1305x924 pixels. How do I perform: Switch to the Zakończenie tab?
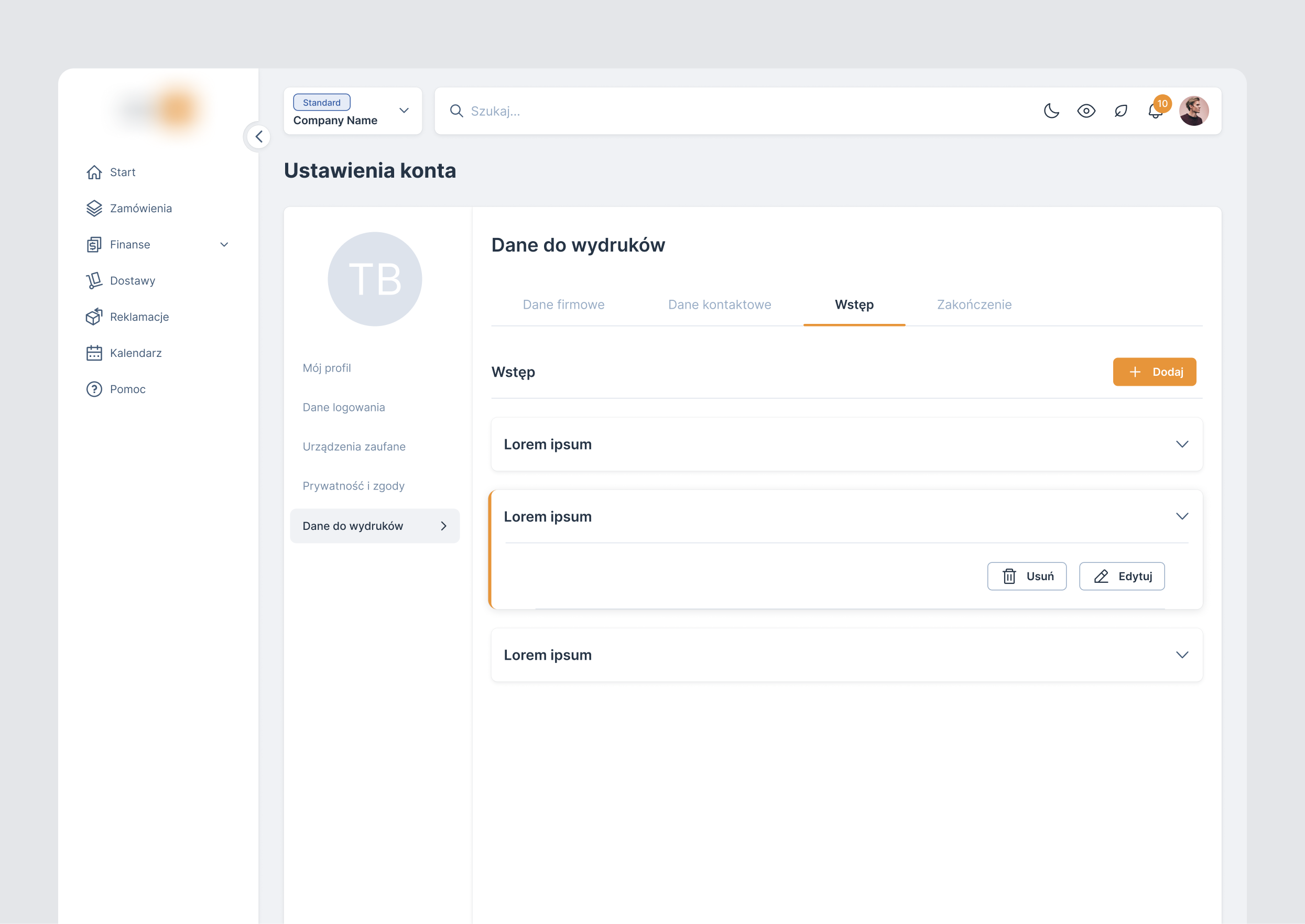click(x=974, y=305)
